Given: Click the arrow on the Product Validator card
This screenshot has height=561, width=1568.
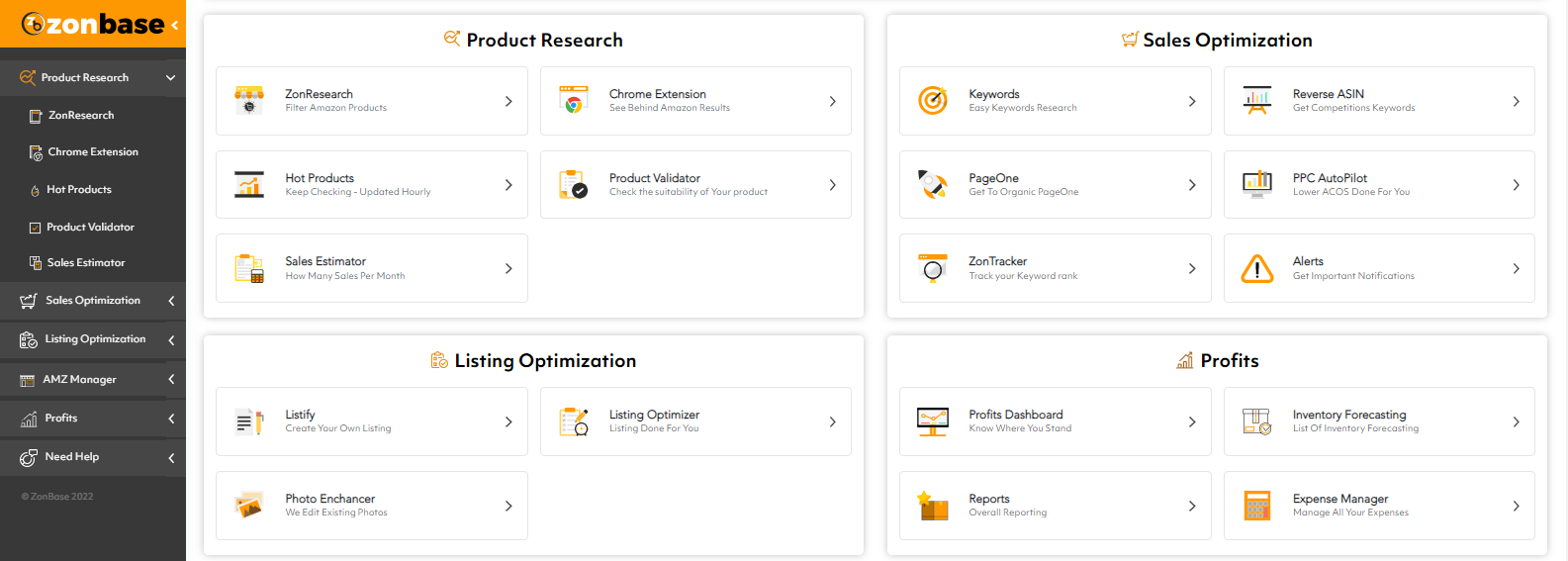Looking at the screenshot, I should tap(832, 185).
